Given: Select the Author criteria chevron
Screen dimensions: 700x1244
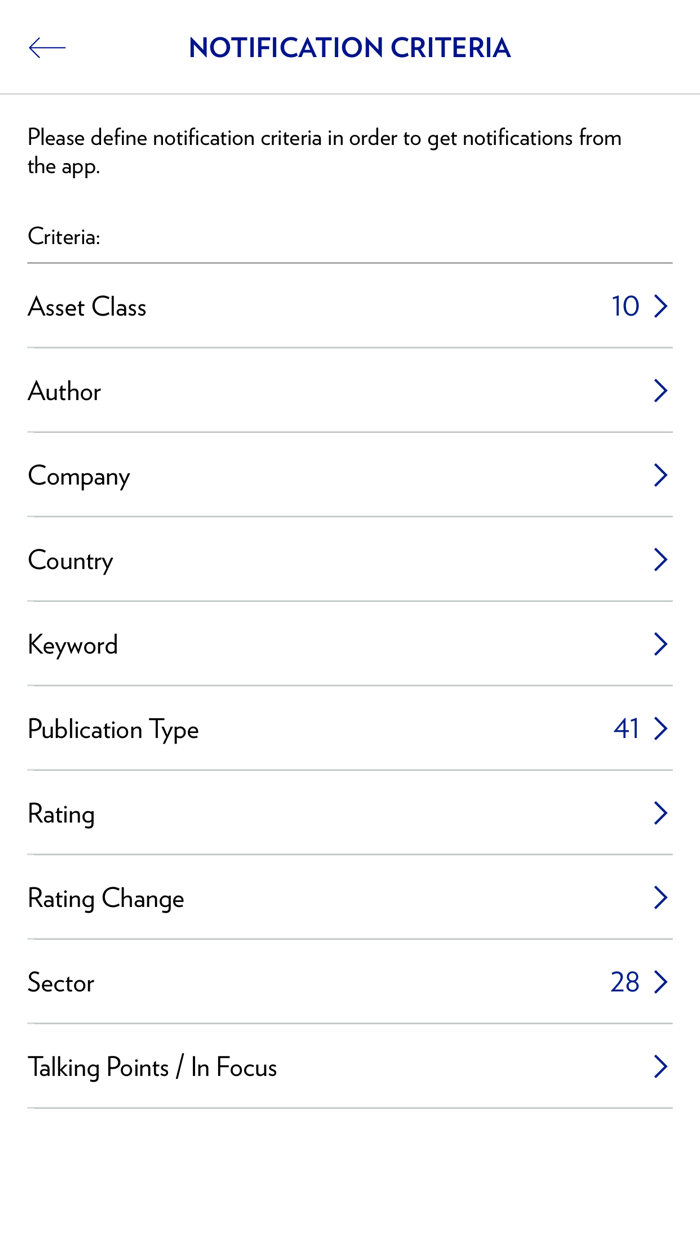Looking at the screenshot, I should click(x=660, y=390).
